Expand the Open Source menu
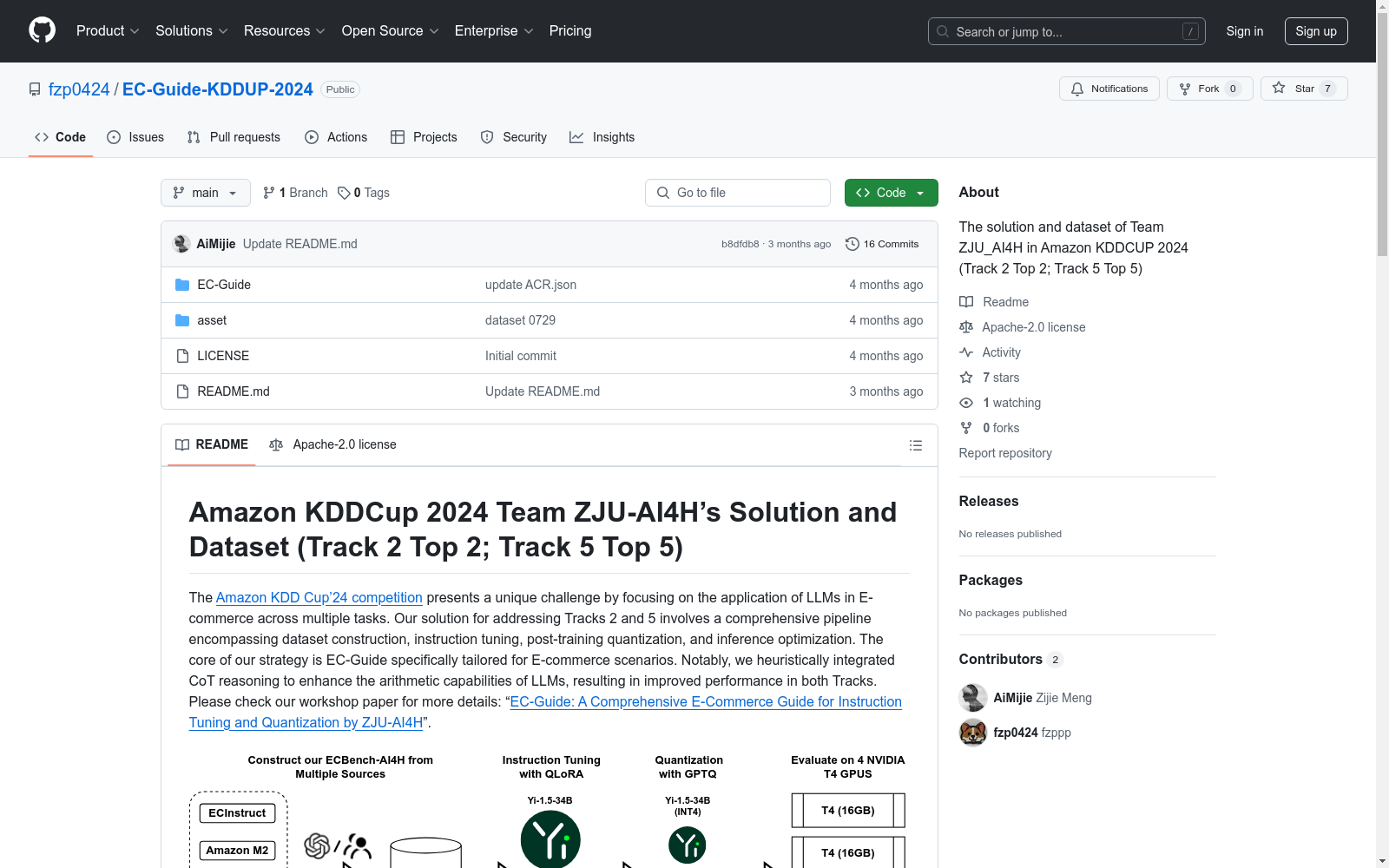 click(391, 31)
